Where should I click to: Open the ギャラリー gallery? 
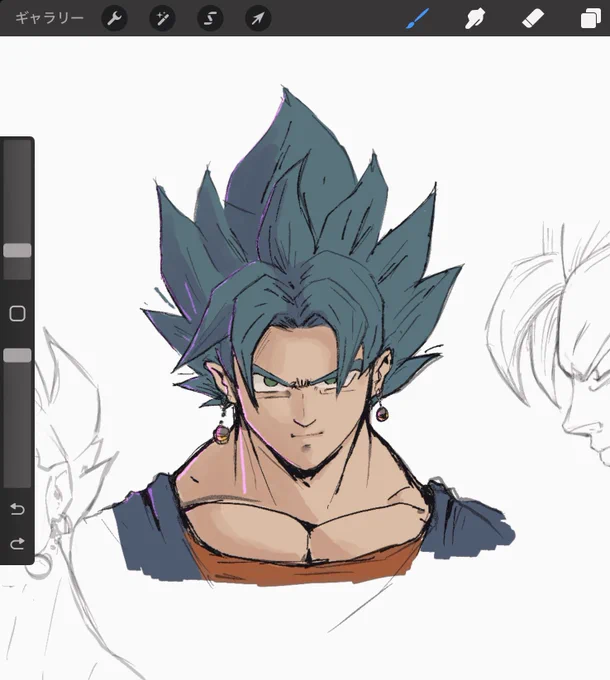click(x=49, y=18)
